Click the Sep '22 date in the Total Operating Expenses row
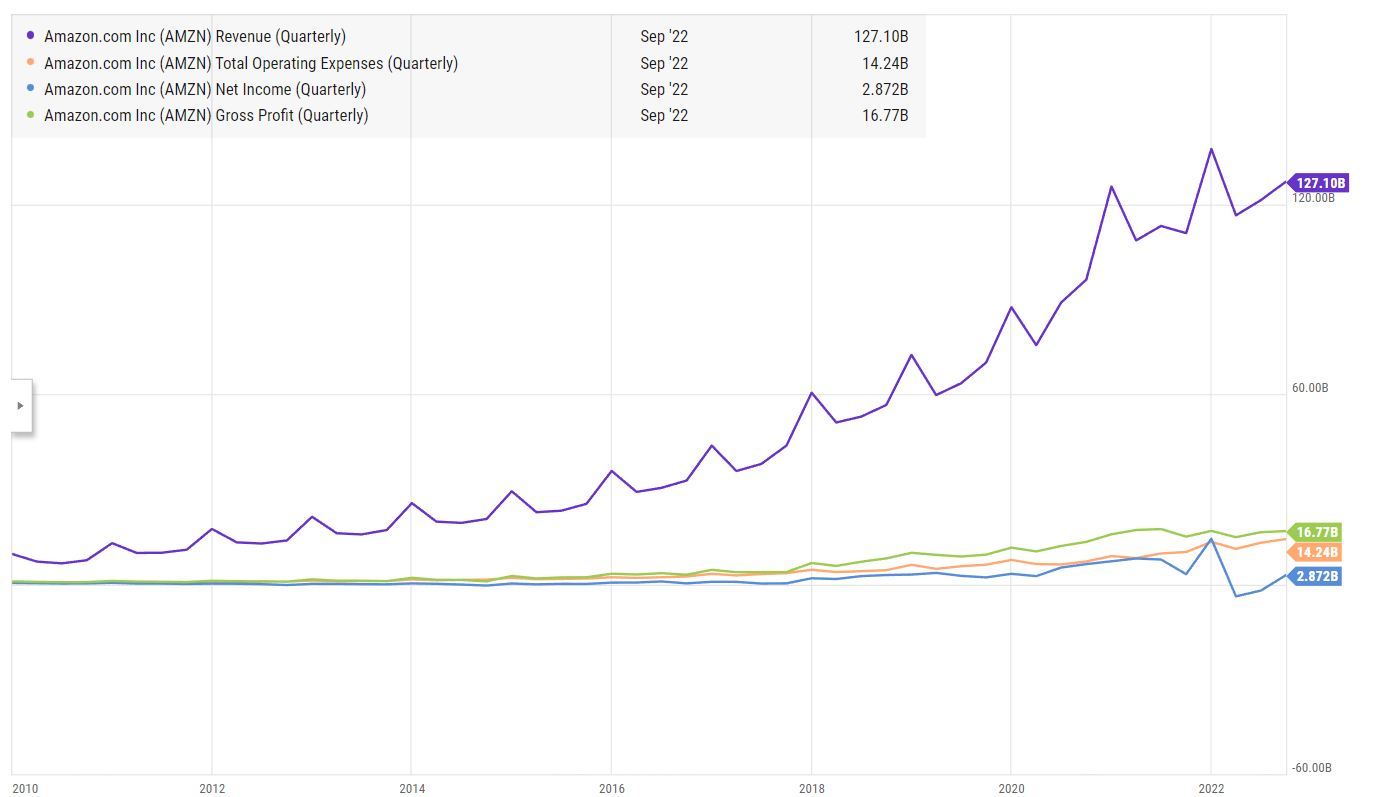 [664, 63]
